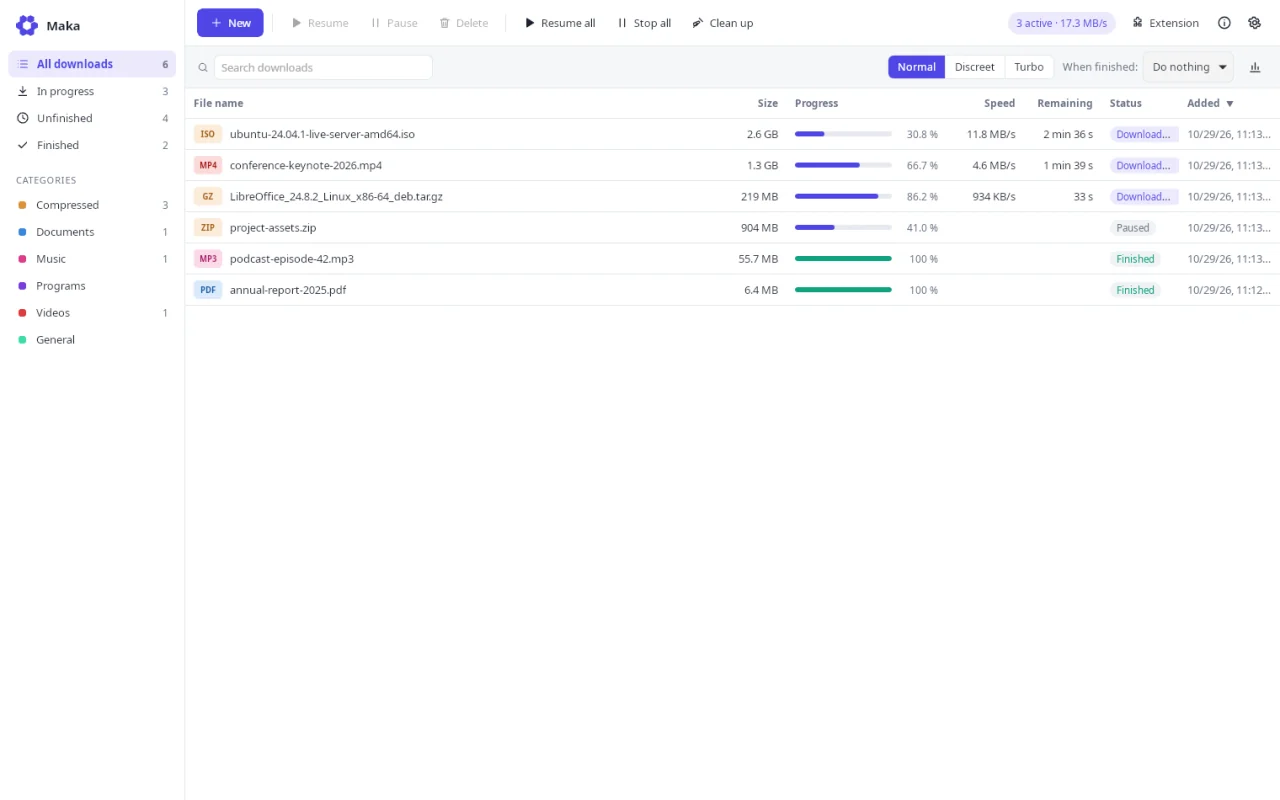Switch speed mode to Discreet
Screen dimensions: 1280x800
(974, 67)
